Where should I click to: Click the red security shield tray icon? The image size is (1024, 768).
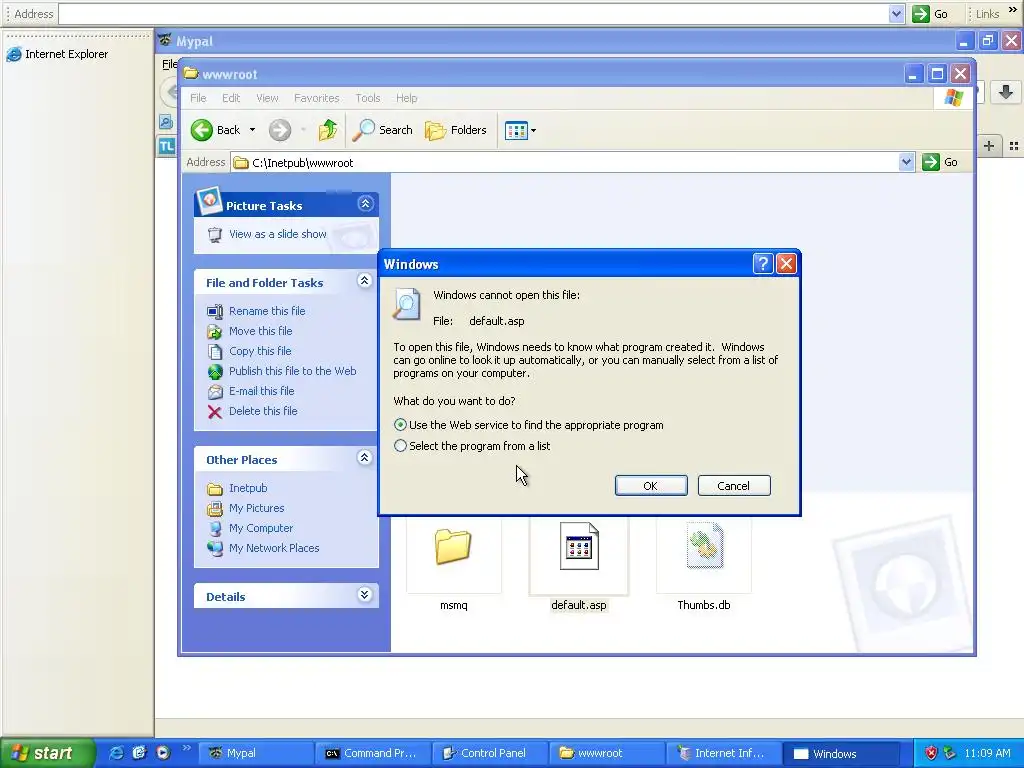pos(931,753)
